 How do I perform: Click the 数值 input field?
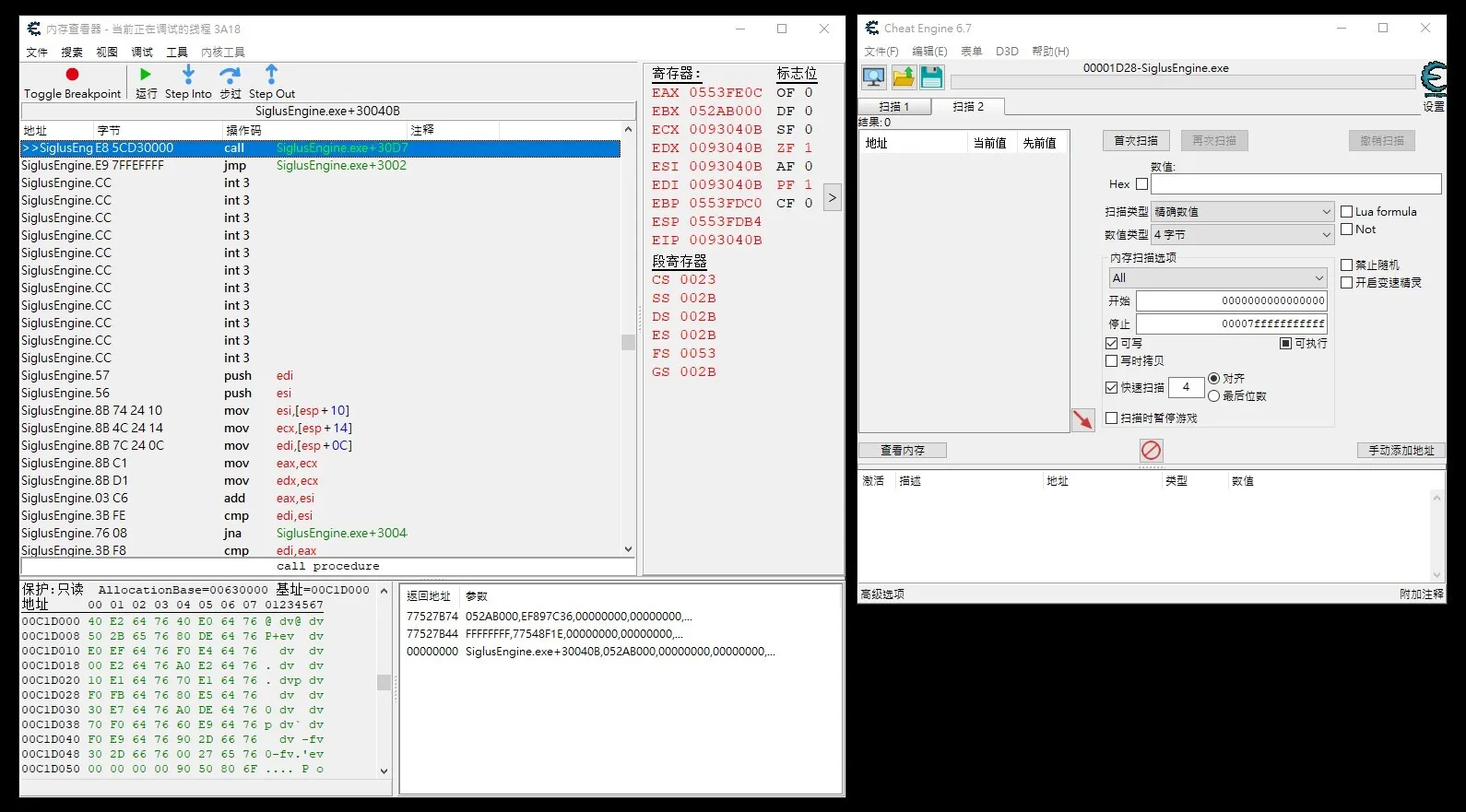tap(1295, 184)
